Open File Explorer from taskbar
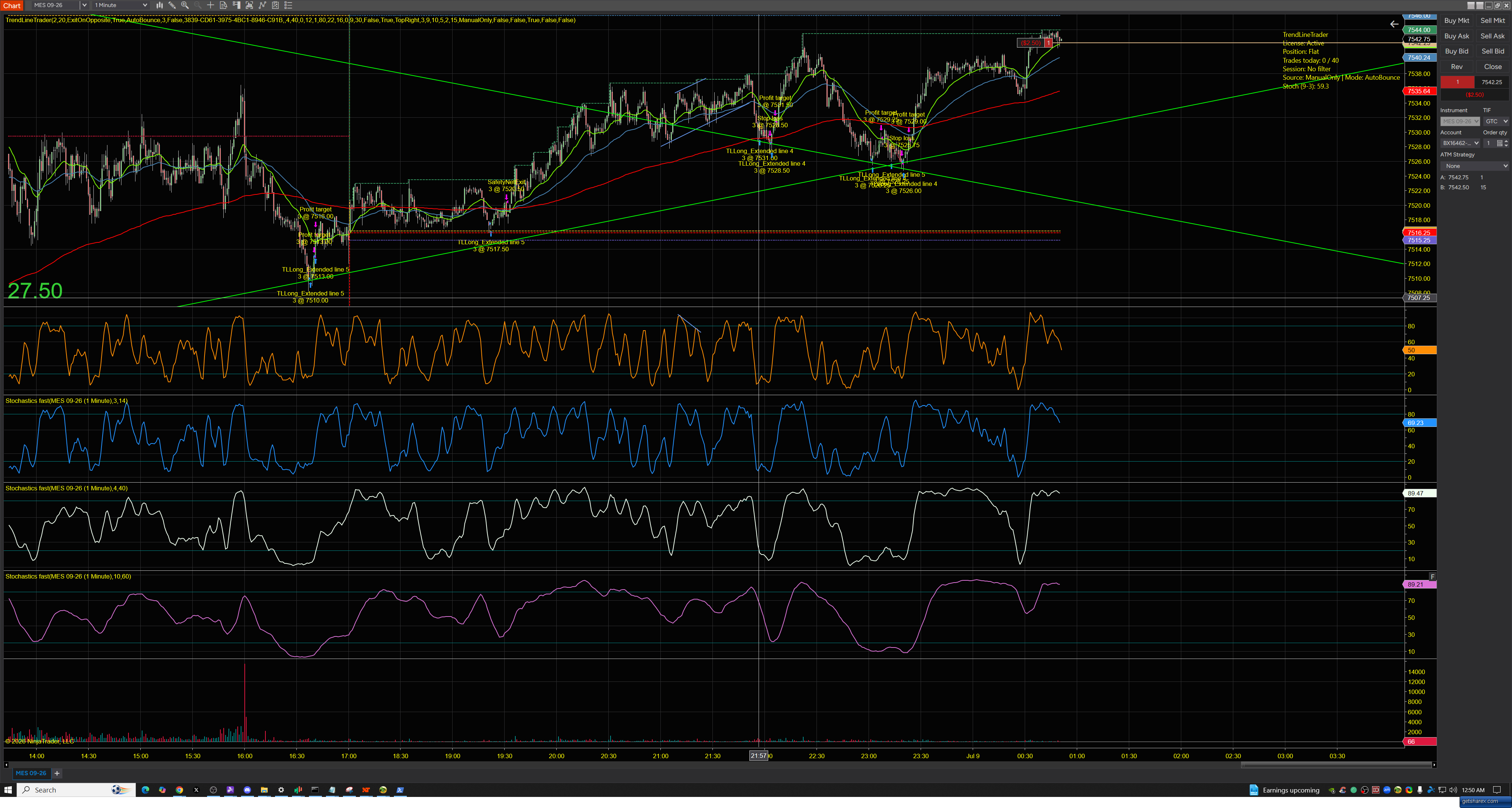1512x808 pixels. (264, 790)
